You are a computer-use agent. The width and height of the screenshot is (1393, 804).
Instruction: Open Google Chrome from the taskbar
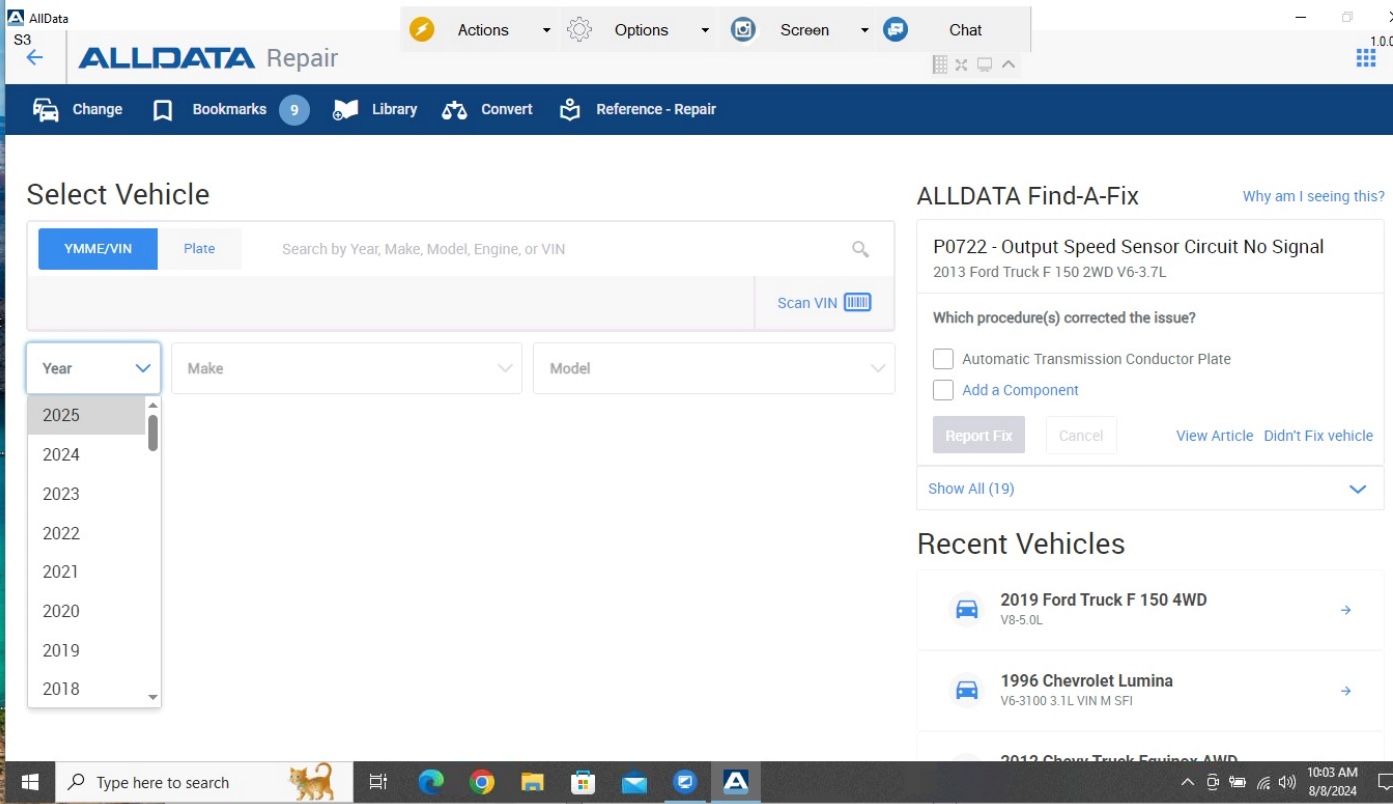[482, 783]
